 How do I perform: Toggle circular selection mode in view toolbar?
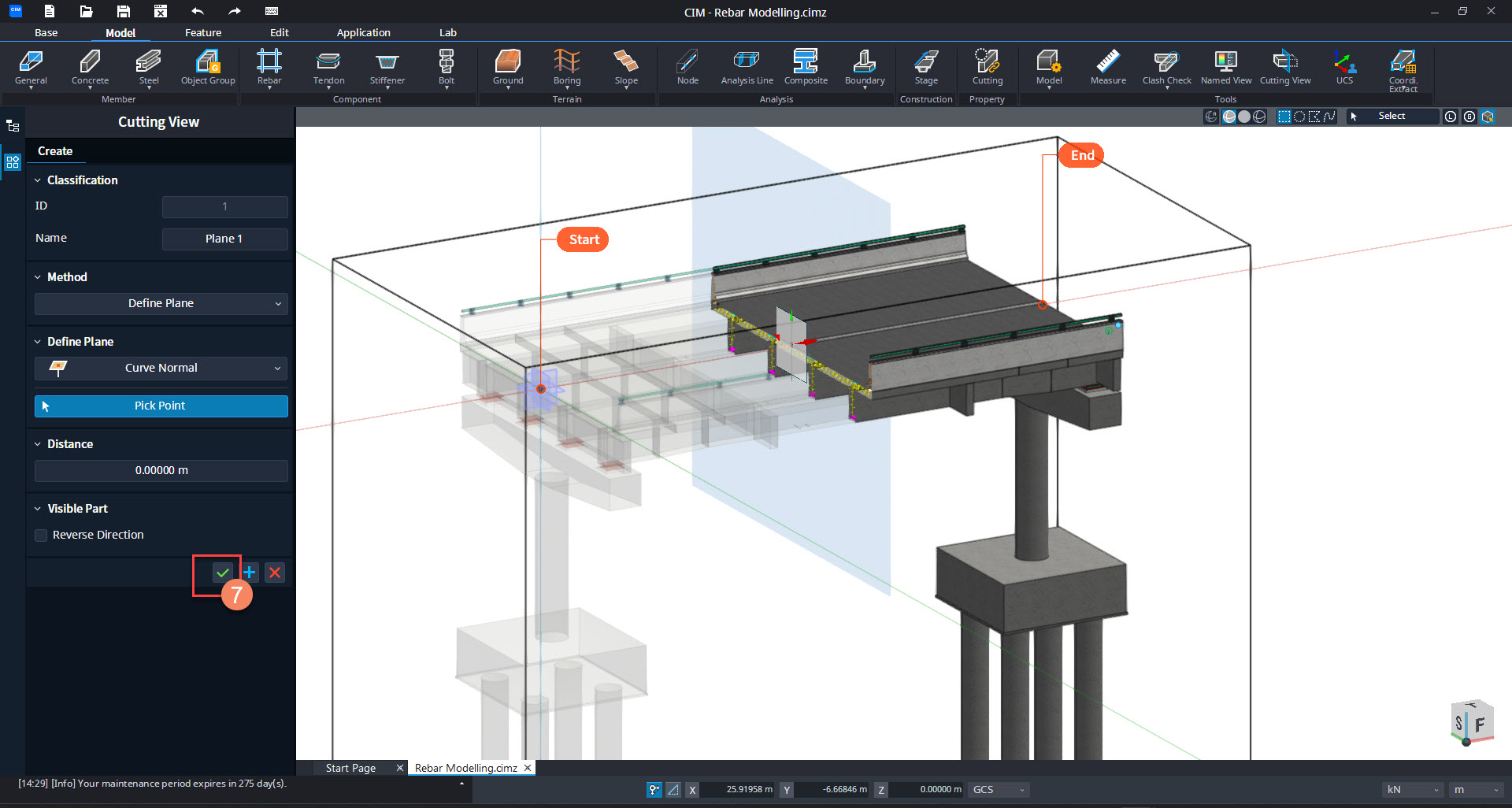point(1299,117)
